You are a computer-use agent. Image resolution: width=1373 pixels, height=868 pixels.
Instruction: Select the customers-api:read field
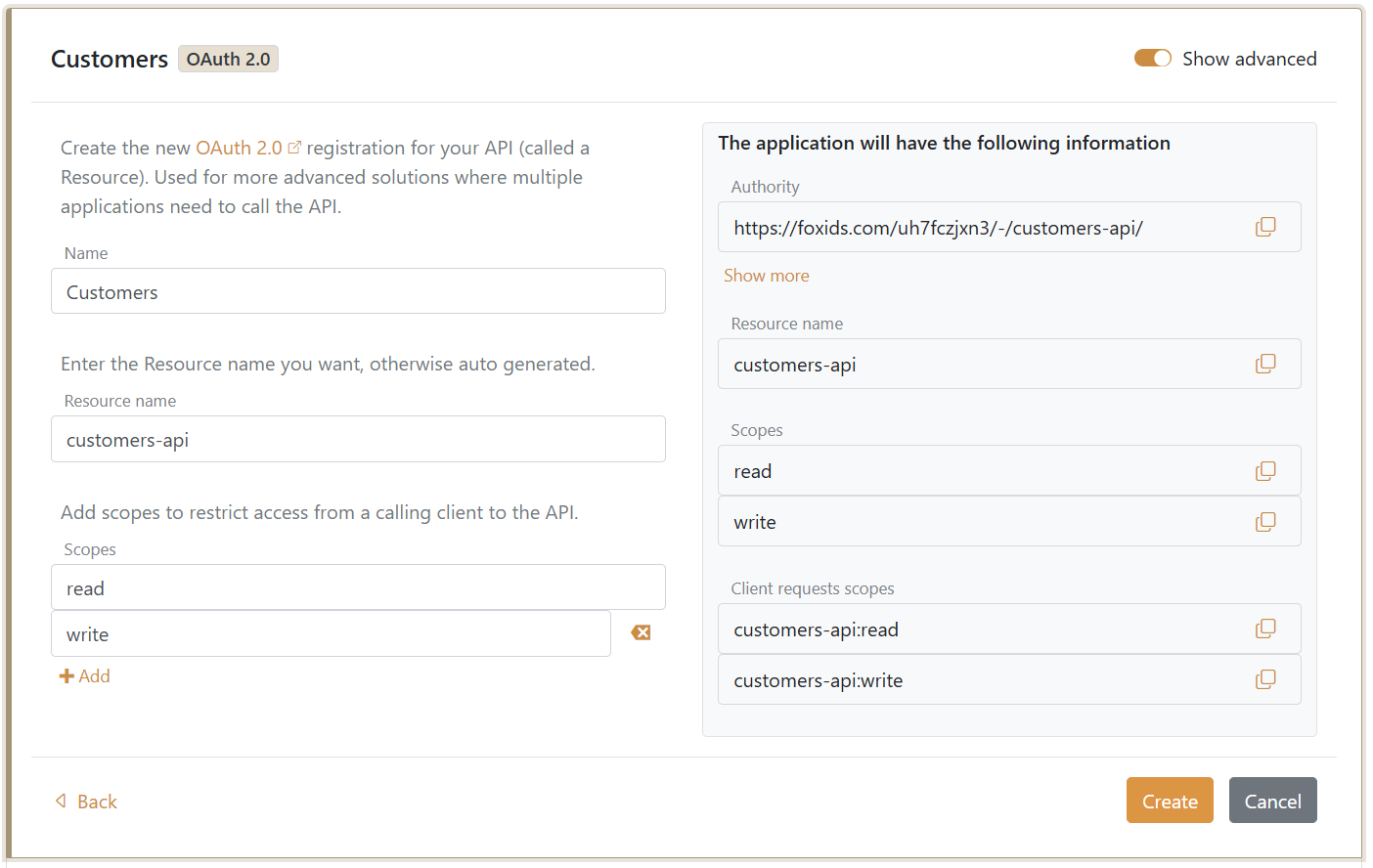click(x=1009, y=629)
